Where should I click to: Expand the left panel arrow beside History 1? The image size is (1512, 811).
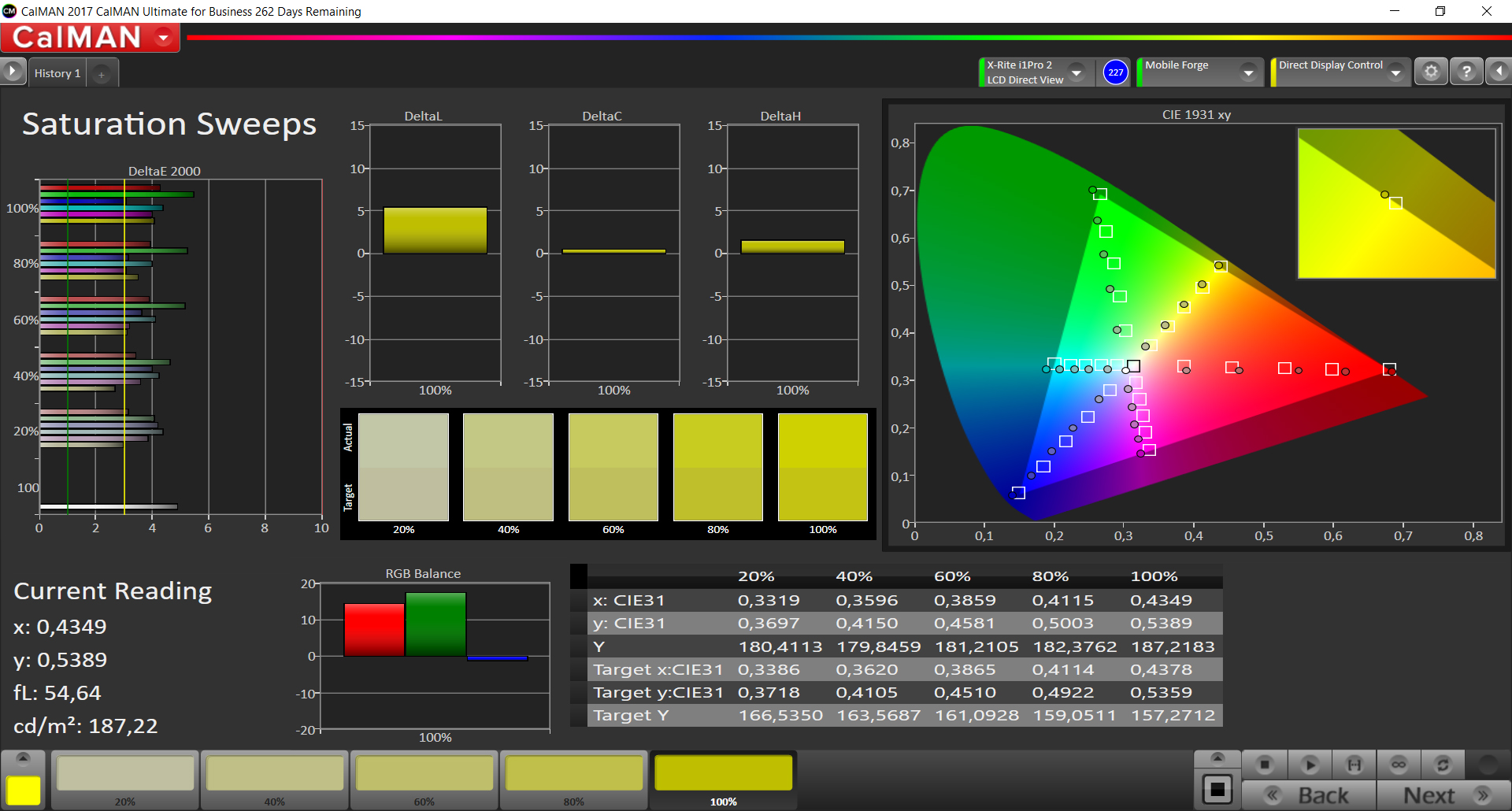[x=12, y=72]
